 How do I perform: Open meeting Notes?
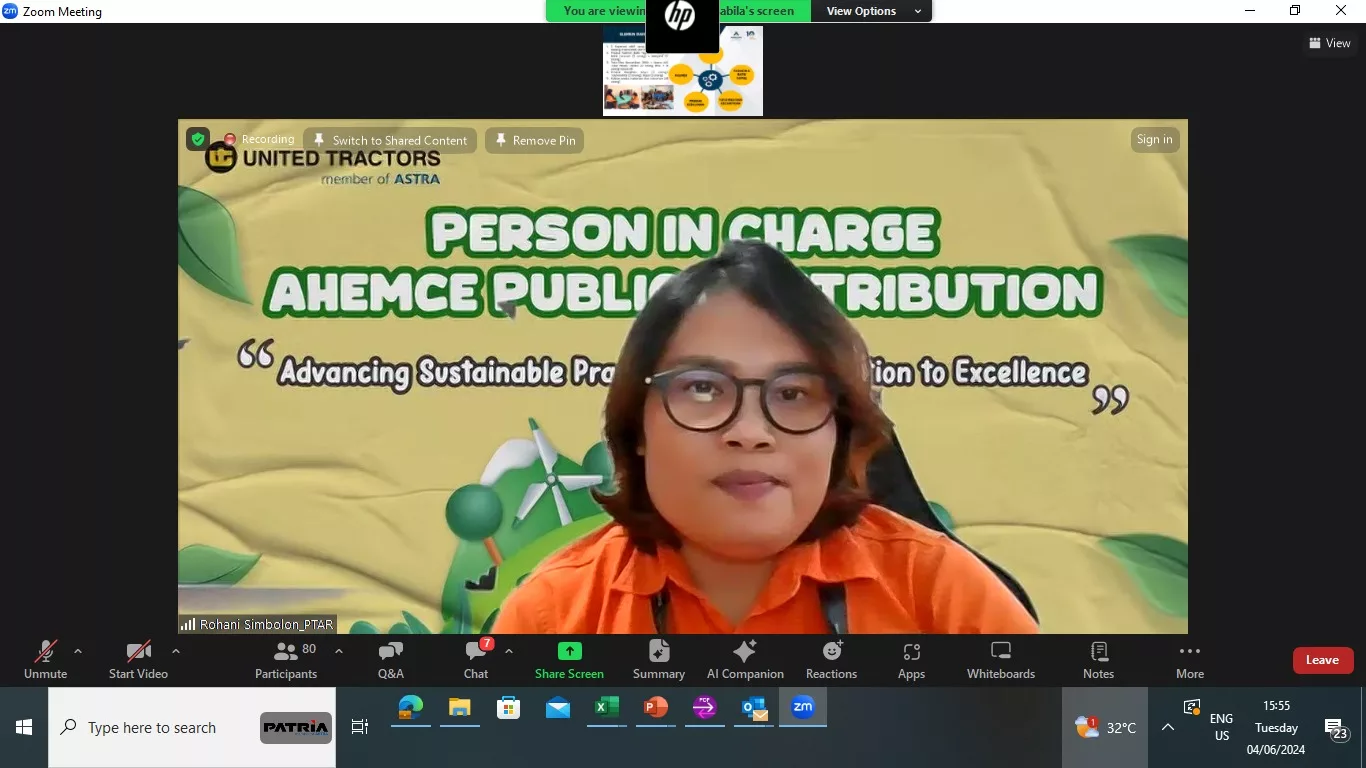(x=1098, y=660)
